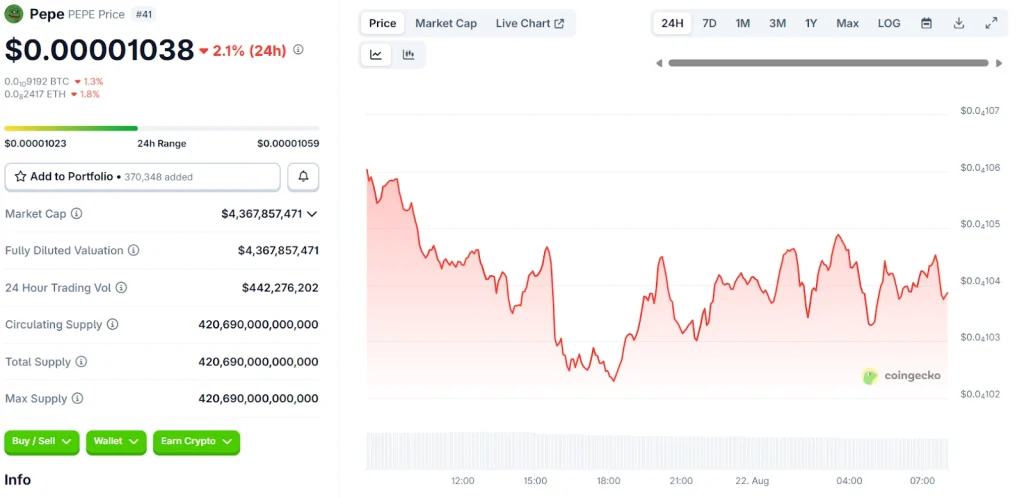Click the Pepe coin logo icon
Screen dimensions: 1024x498
click(14, 14)
